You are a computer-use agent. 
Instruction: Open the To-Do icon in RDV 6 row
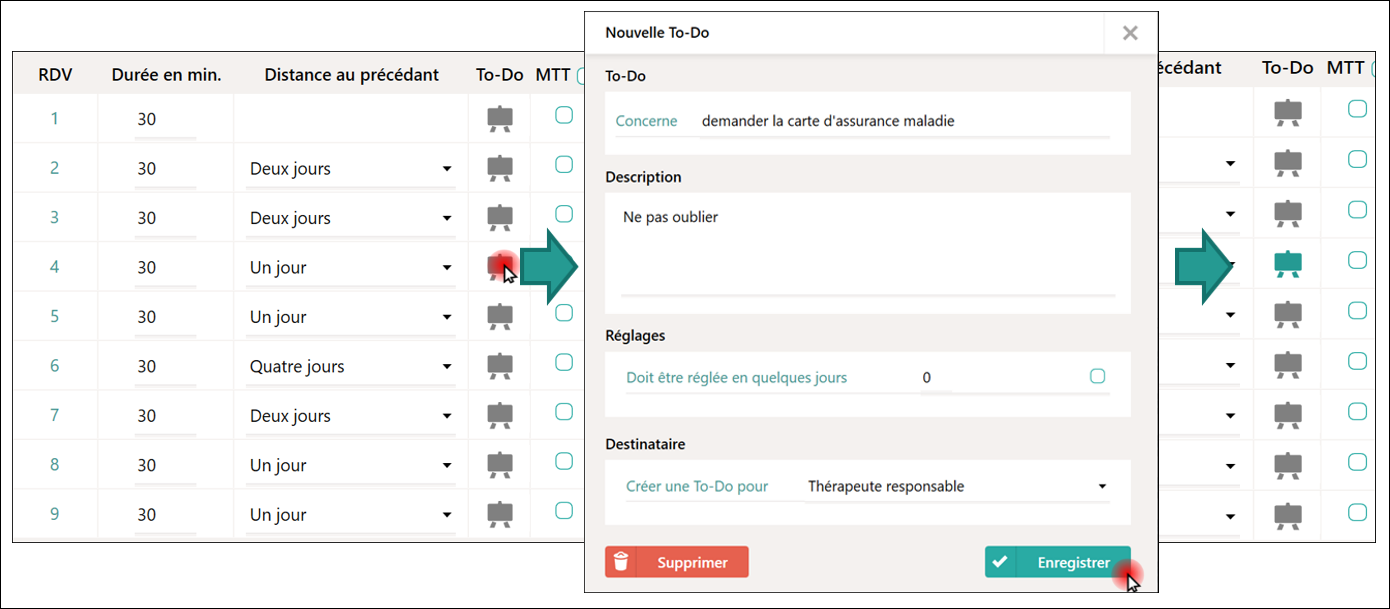click(x=499, y=366)
